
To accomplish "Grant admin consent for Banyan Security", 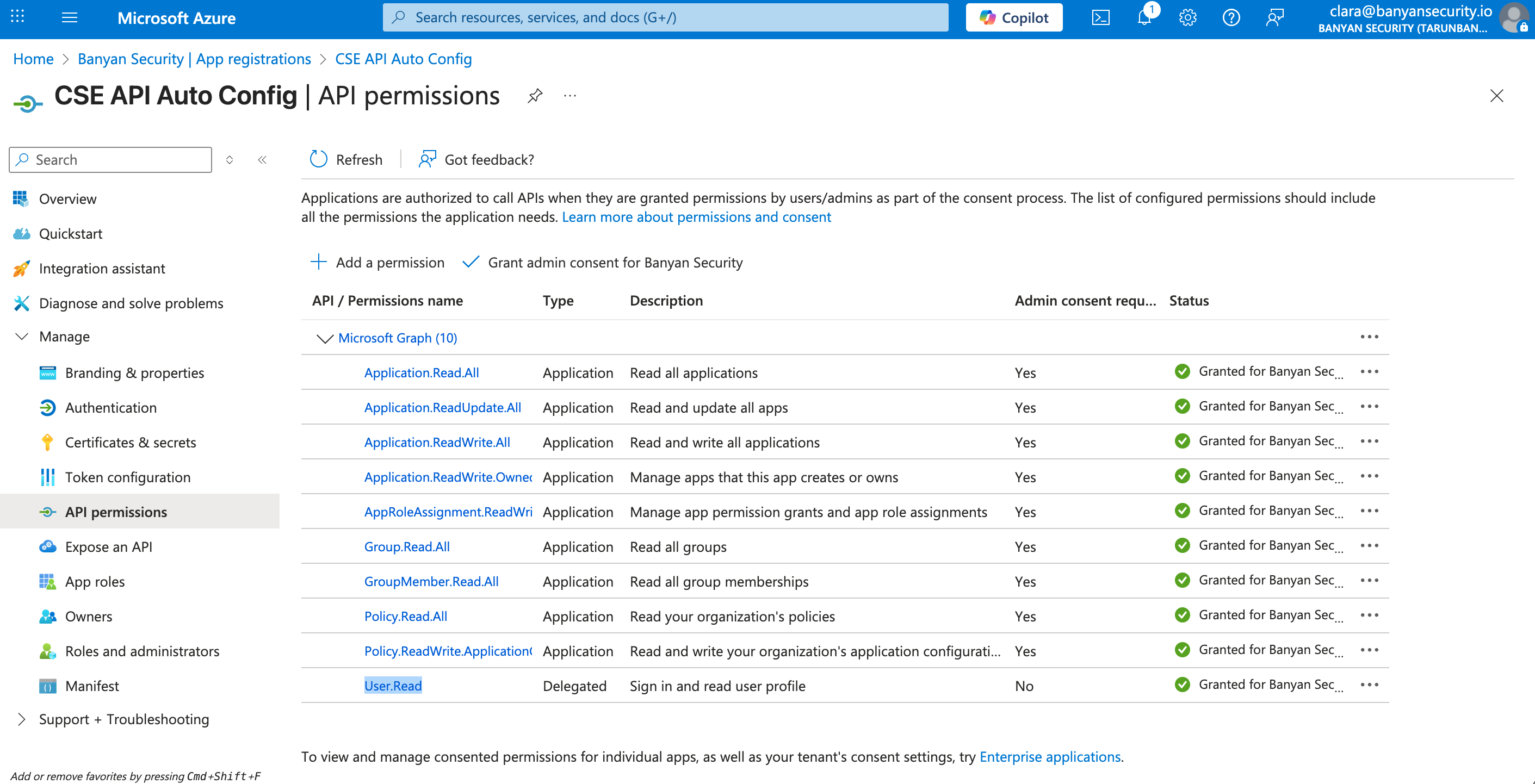I will [x=603, y=262].
